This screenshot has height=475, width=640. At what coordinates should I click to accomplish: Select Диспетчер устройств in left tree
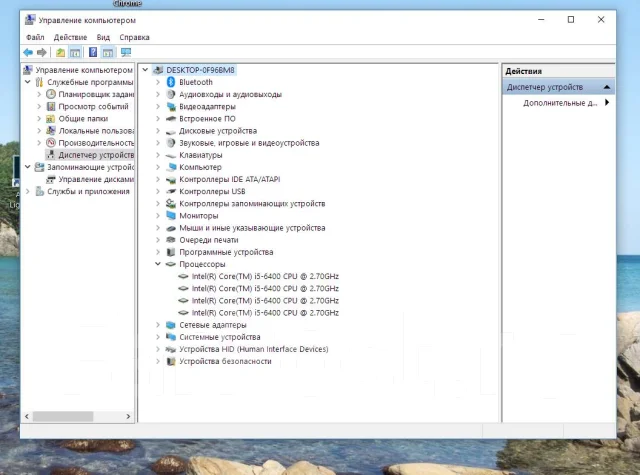tap(96, 155)
